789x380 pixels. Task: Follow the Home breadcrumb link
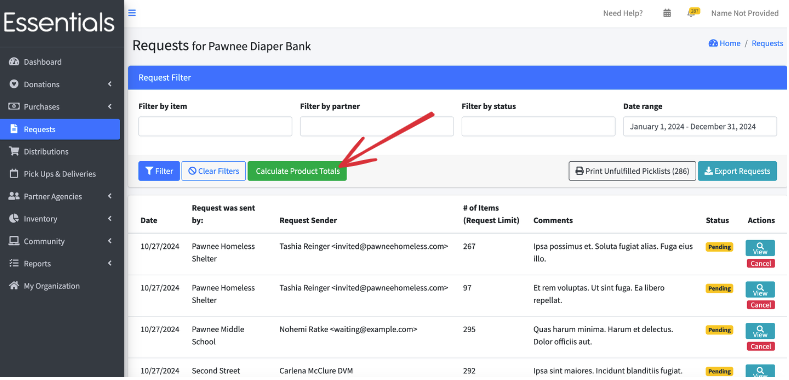coord(725,43)
